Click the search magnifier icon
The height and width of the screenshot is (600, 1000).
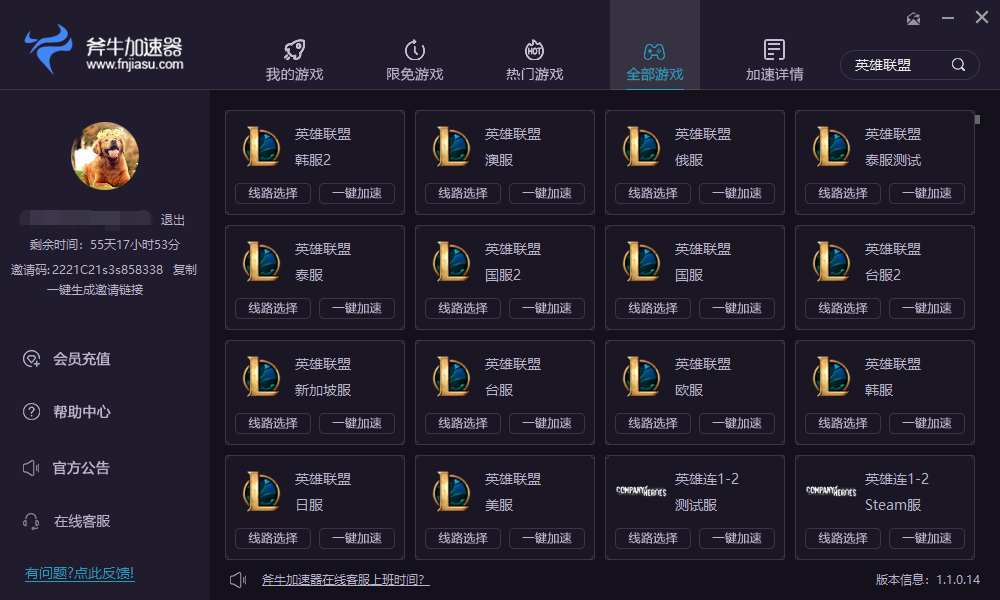pyautogui.click(x=958, y=64)
